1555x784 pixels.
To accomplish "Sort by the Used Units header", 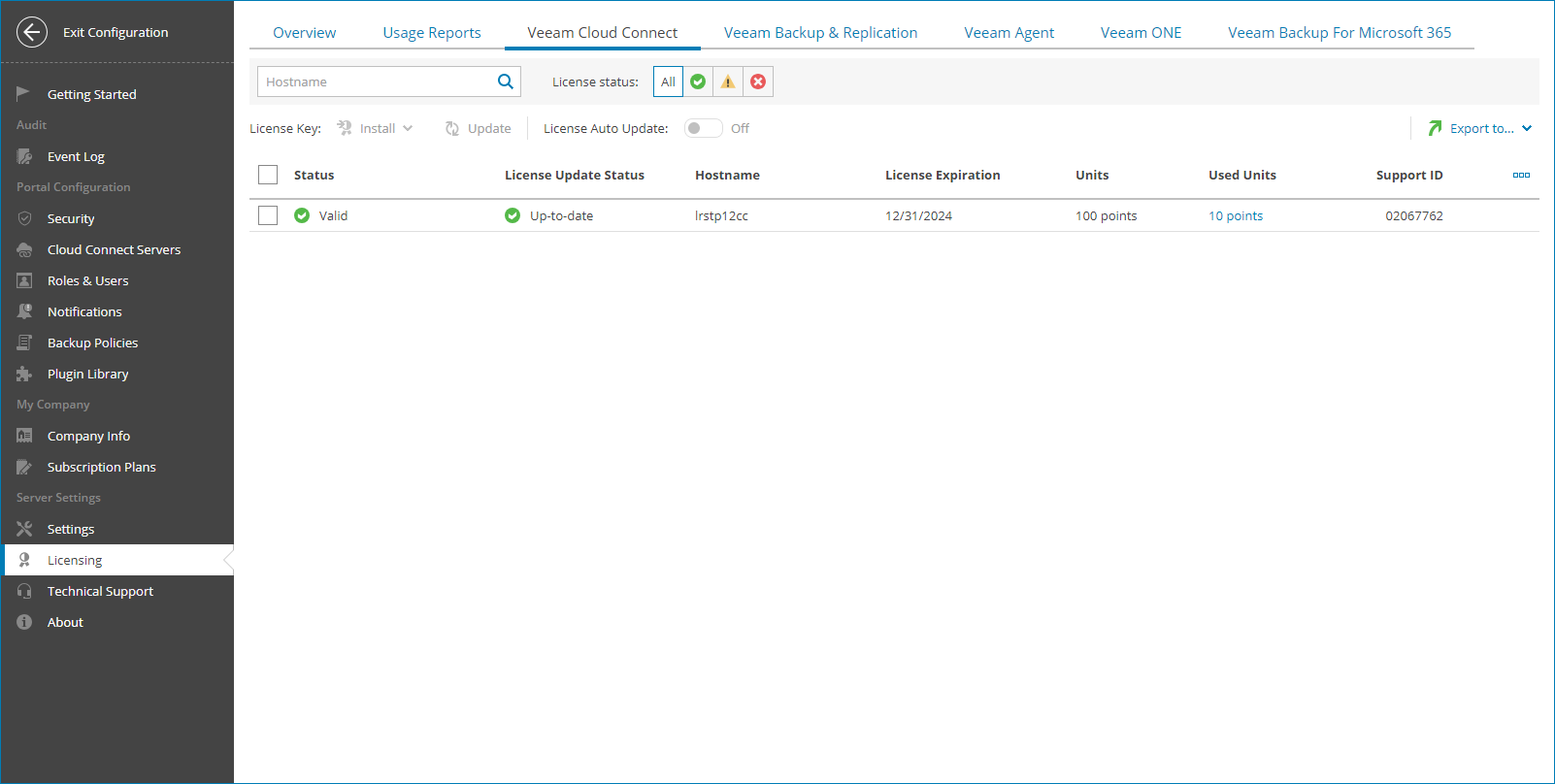I will pyautogui.click(x=1242, y=175).
